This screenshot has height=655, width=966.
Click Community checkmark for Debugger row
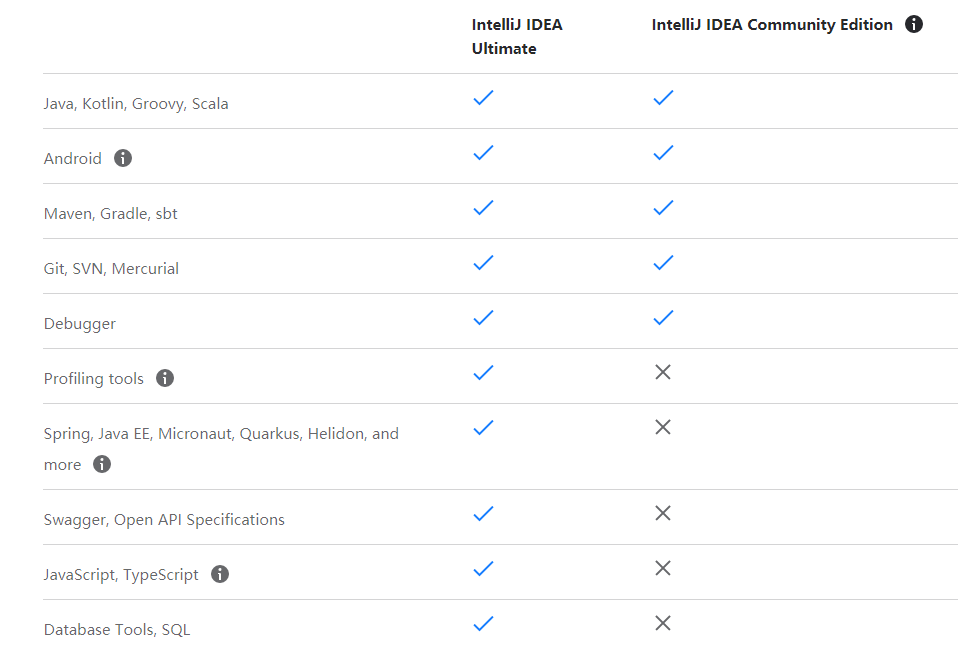[662, 318]
